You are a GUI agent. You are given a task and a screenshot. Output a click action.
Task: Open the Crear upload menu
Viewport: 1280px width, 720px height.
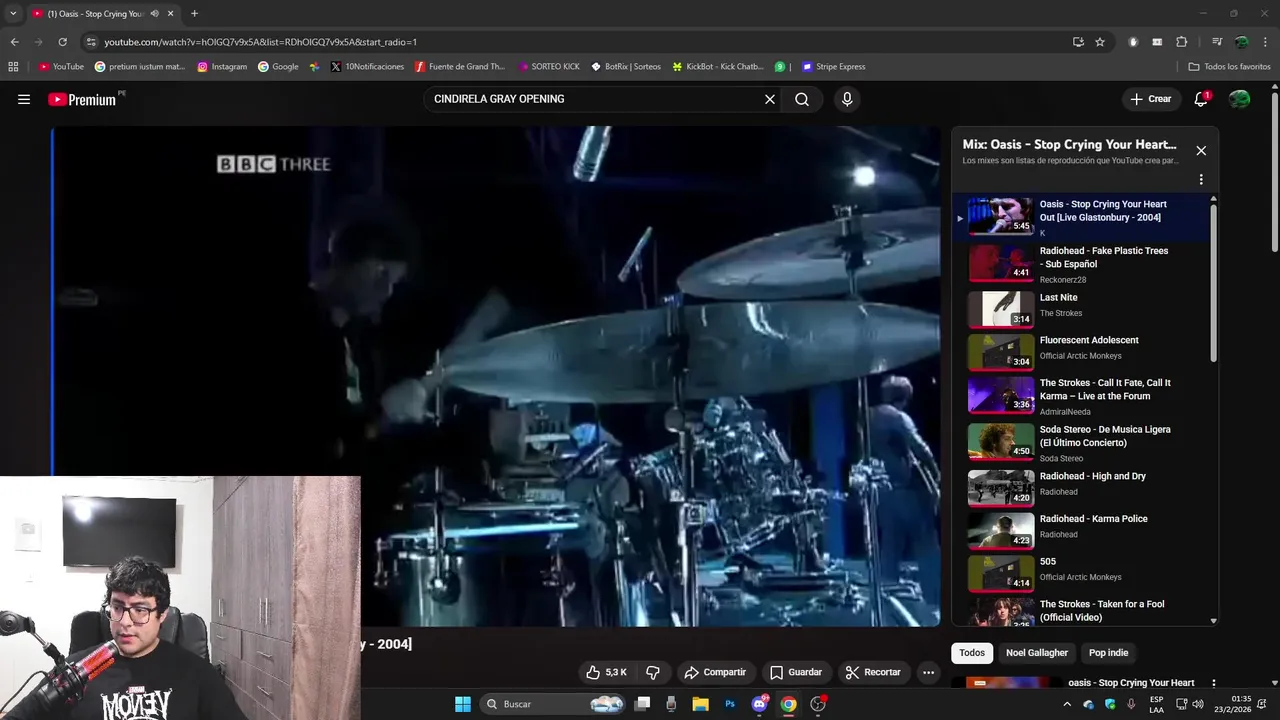point(1150,99)
